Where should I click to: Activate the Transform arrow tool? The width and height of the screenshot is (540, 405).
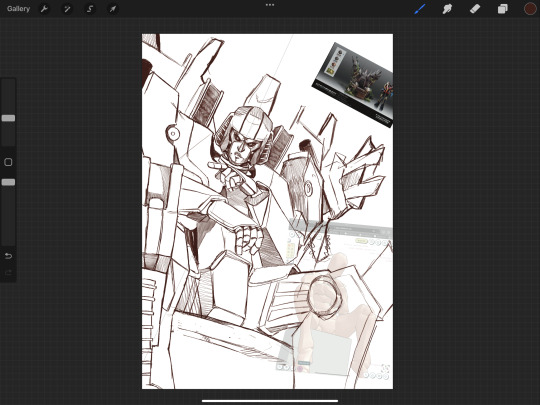[x=113, y=9]
